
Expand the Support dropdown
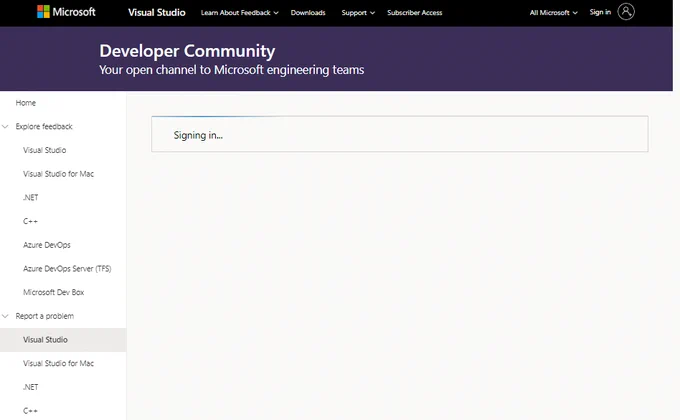tap(358, 13)
